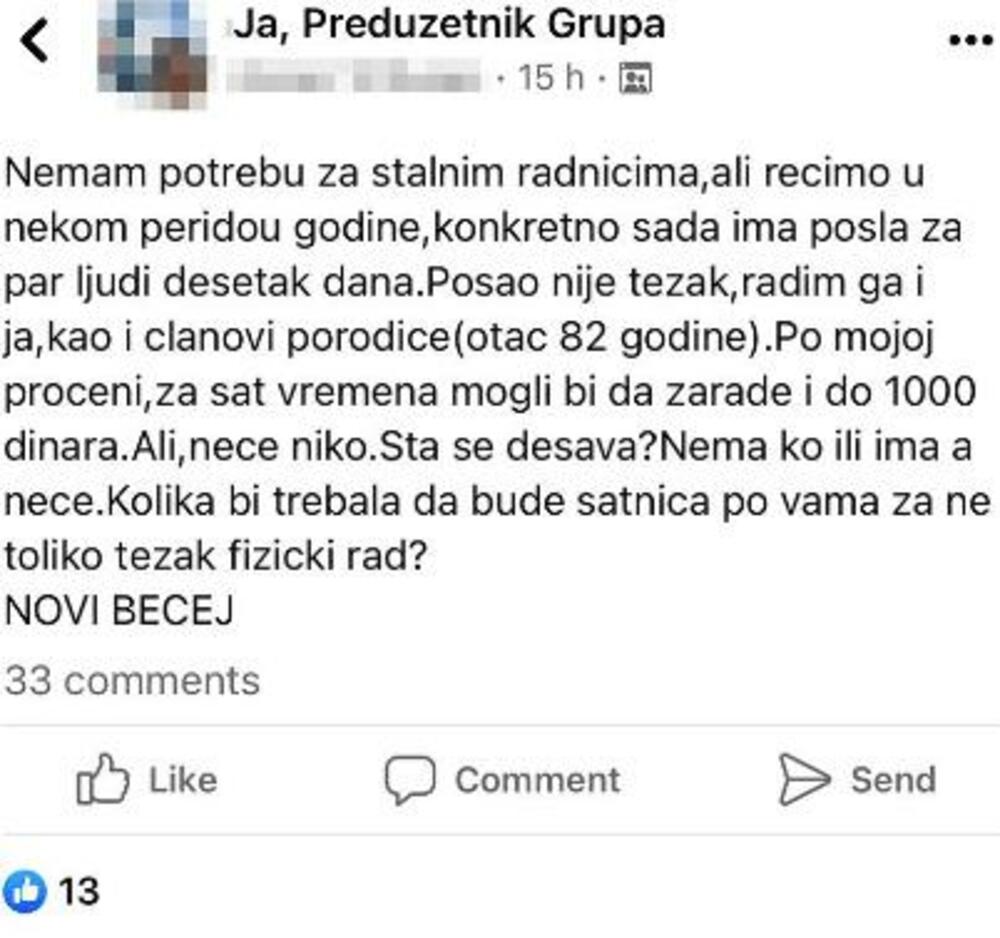
Task: Click the speech bubble Comment icon
Action: (x=410, y=780)
